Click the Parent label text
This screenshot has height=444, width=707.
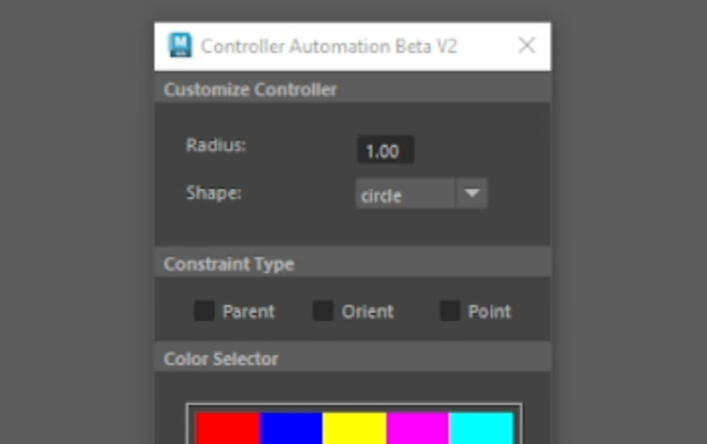pos(248,312)
